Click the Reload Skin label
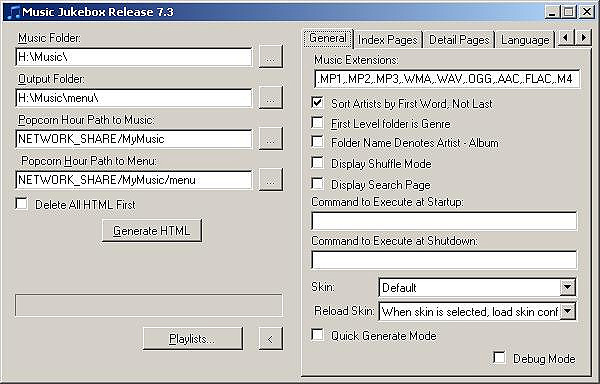600x384 pixels. click(x=344, y=311)
